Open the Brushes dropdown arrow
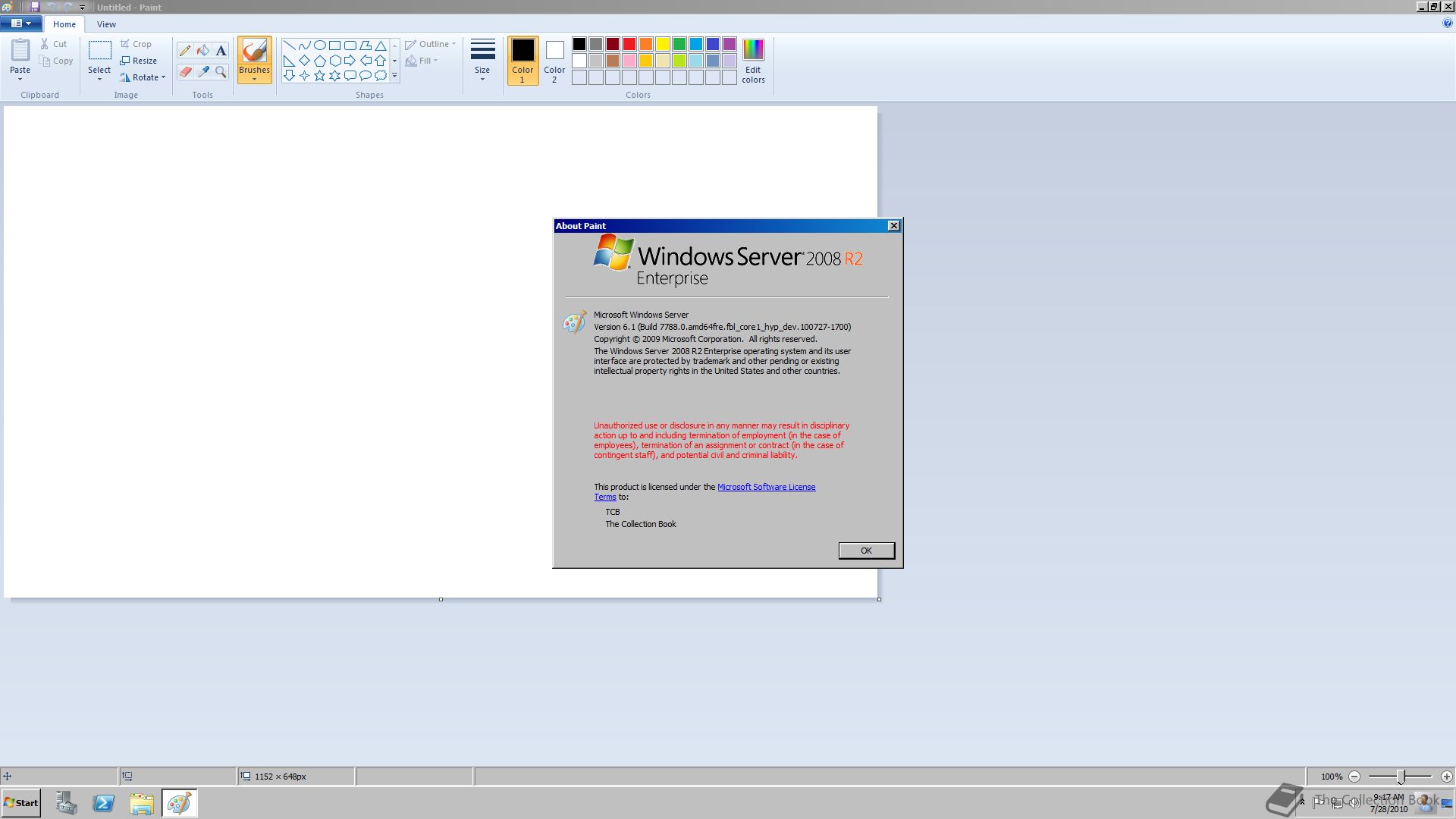Image resolution: width=1456 pixels, height=819 pixels. coord(254,79)
